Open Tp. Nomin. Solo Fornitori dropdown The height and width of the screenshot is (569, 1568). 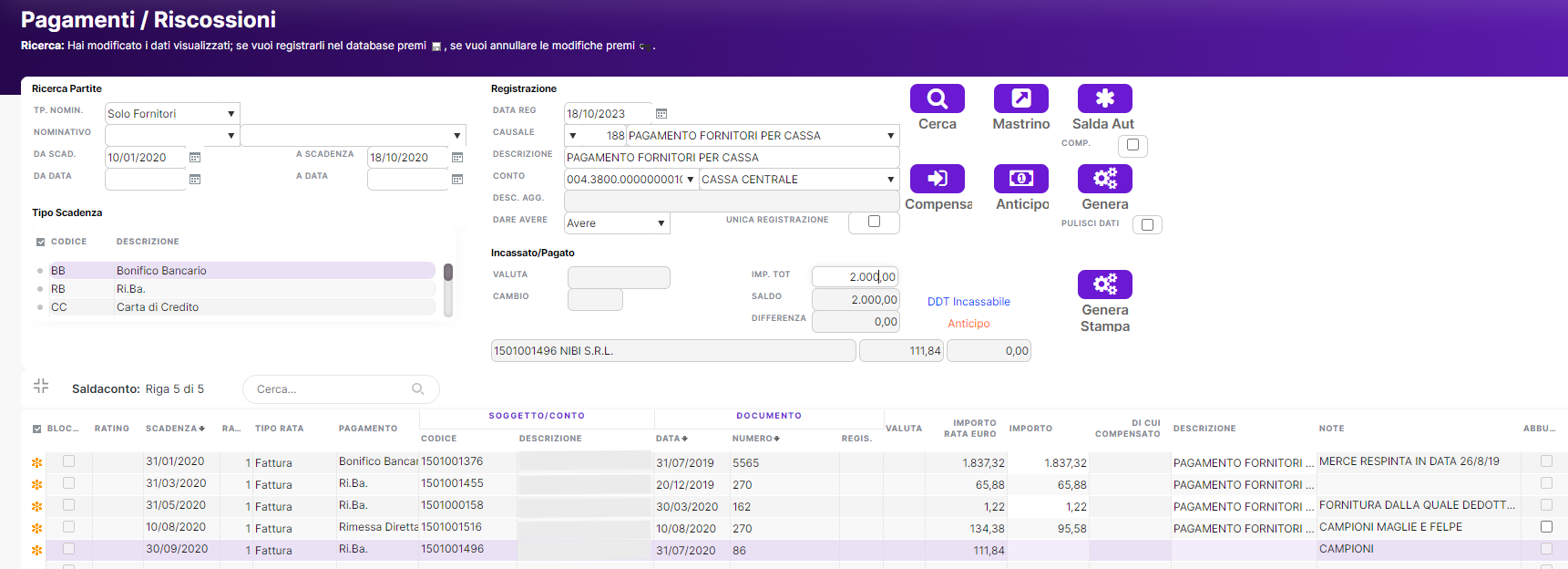click(x=231, y=114)
